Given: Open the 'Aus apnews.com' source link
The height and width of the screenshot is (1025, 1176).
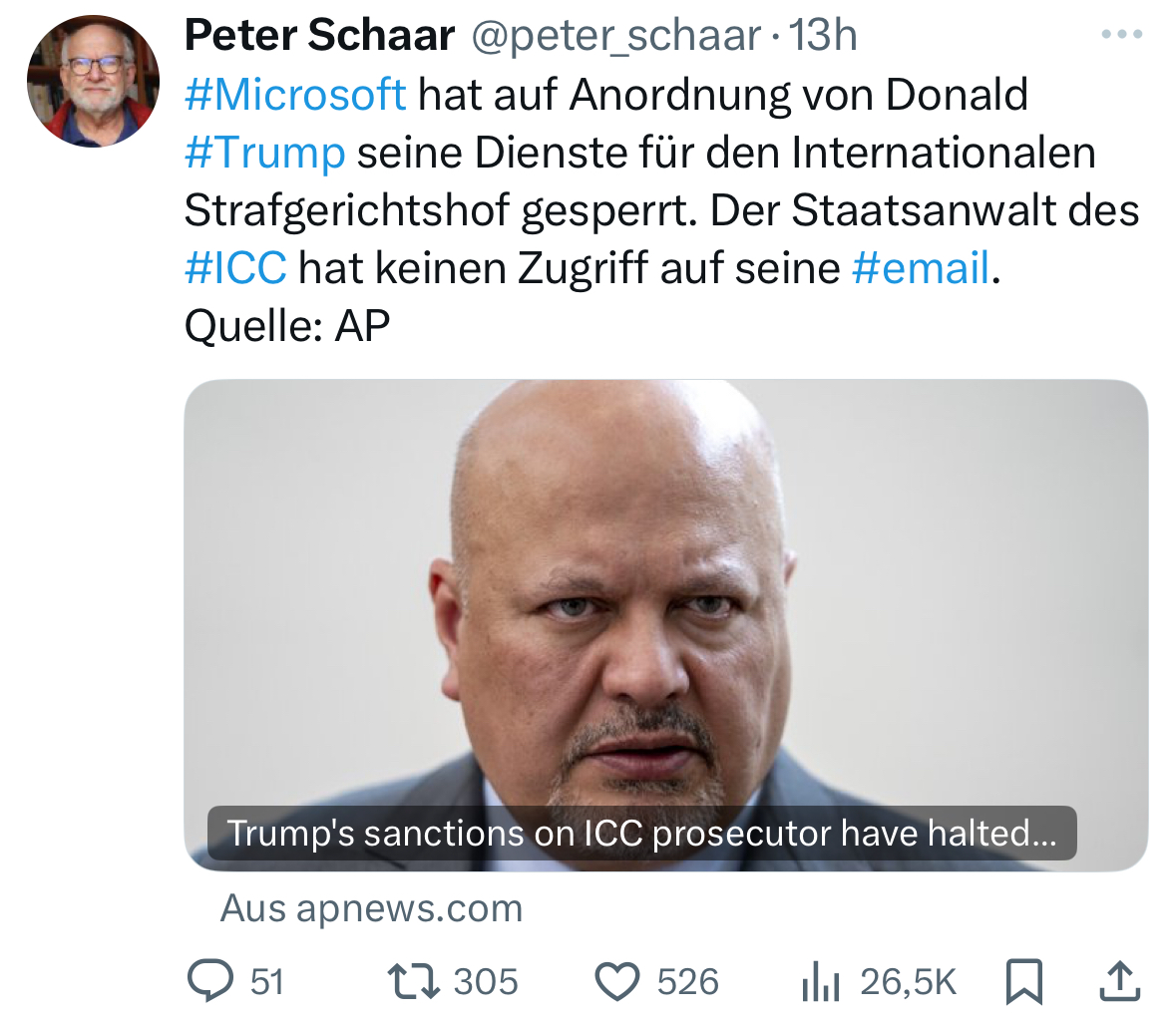Looking at the screenshot, I should tap(371, 908).
